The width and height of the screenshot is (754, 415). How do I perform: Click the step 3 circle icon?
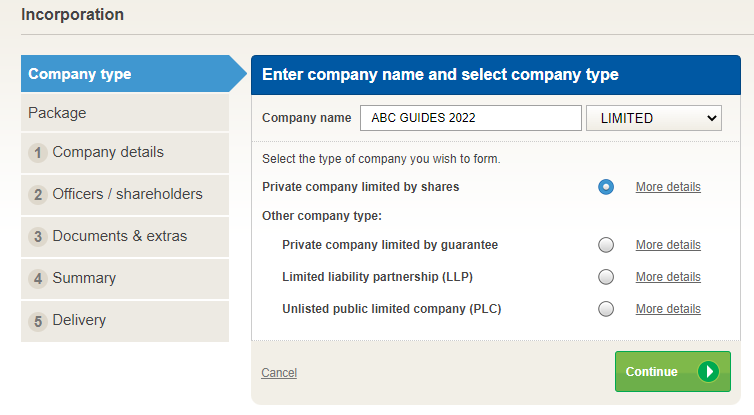click(x=38, y=237)
